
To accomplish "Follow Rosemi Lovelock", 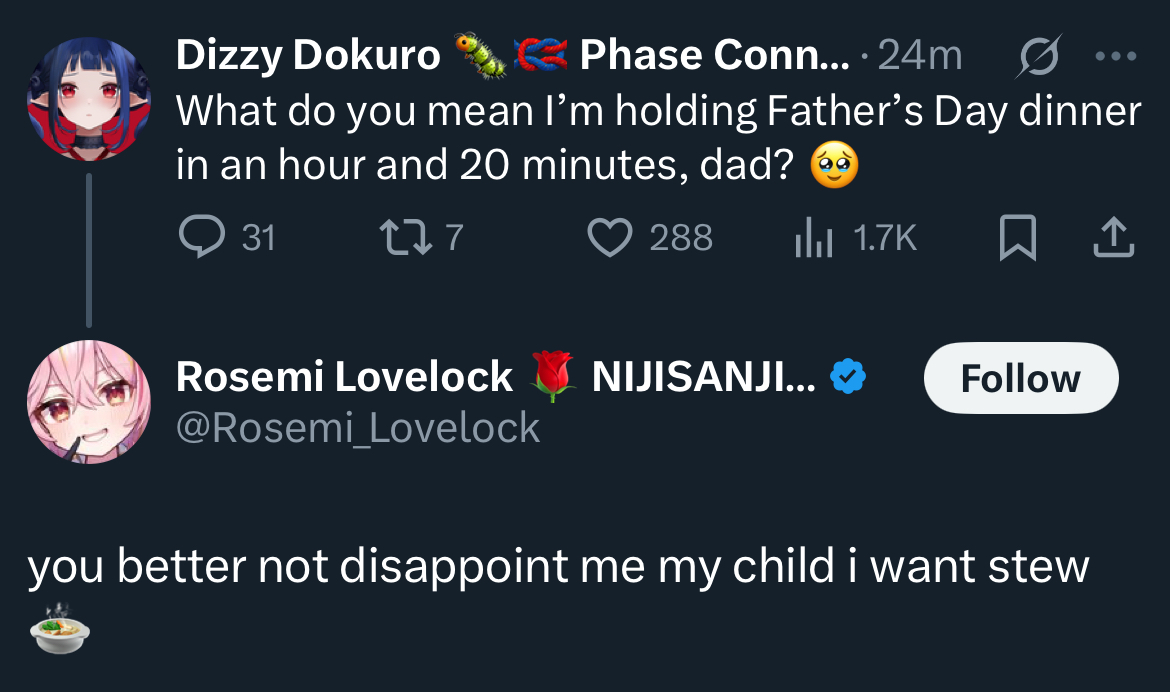I will [x=1020, y=378].
